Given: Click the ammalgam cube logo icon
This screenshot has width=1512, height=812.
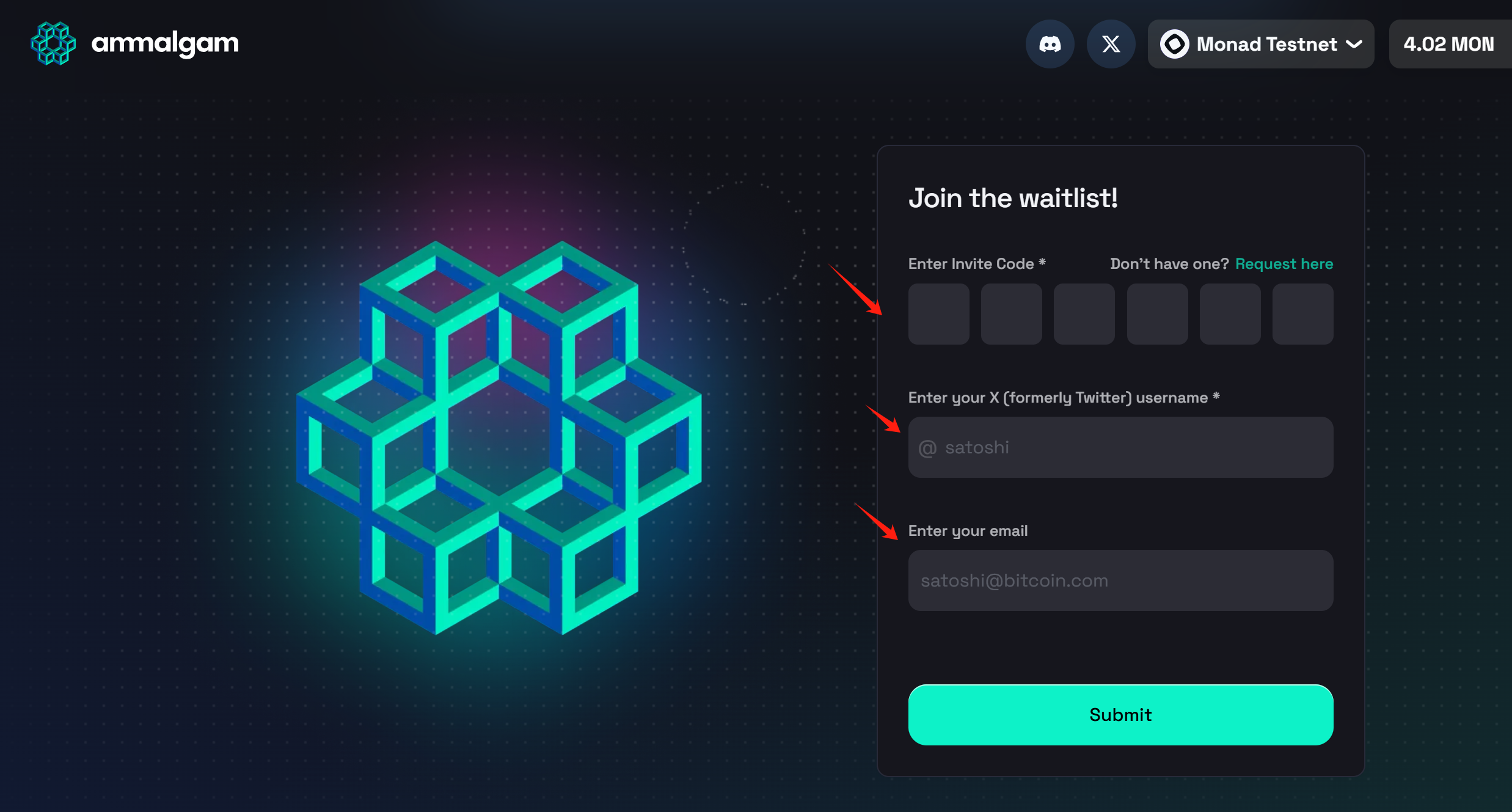Looking at the screenshot, I should pos(53,43).
